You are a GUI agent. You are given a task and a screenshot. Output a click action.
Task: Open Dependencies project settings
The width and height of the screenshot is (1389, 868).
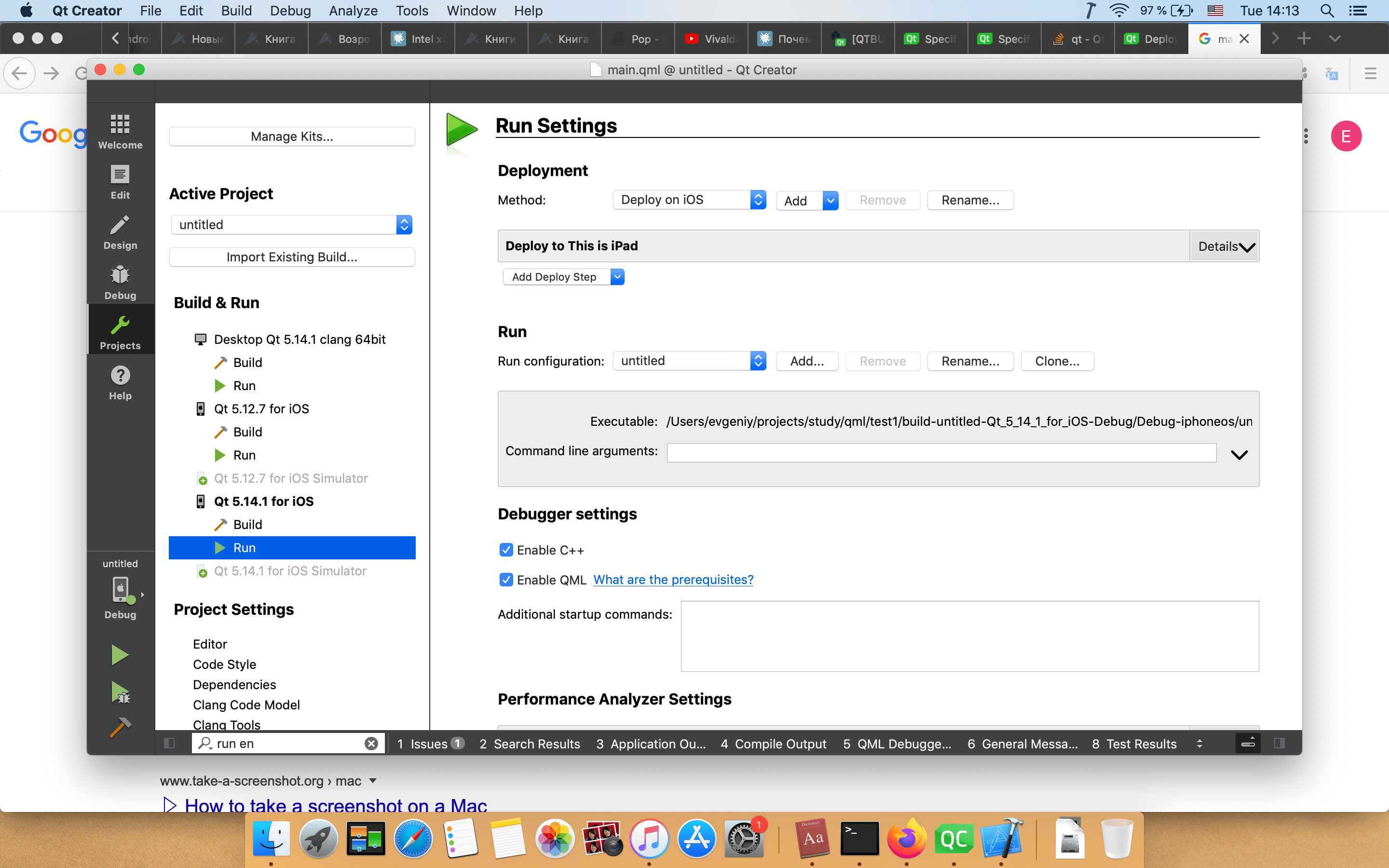point(234,684)
